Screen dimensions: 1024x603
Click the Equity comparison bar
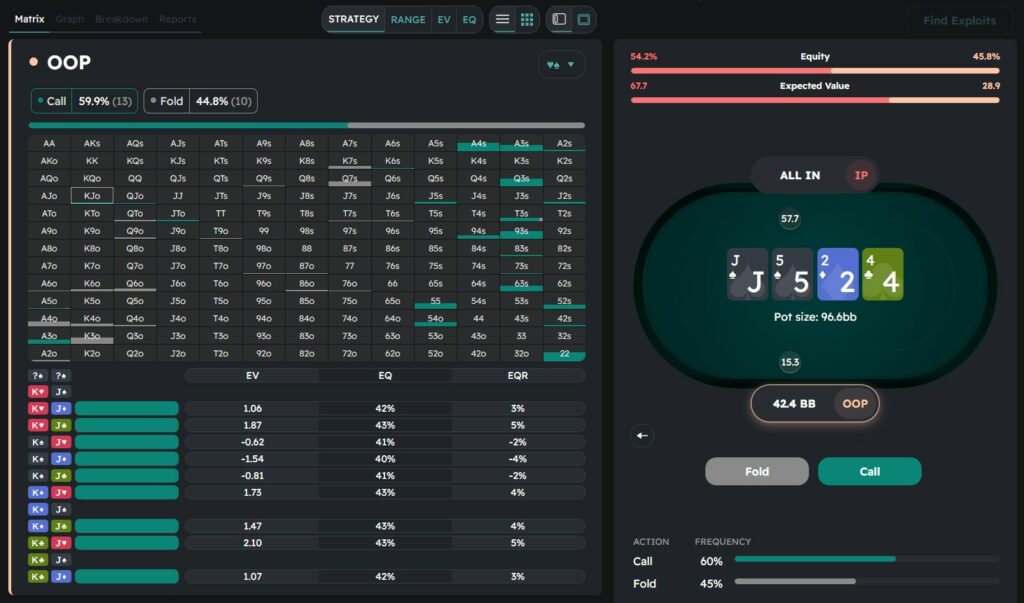[814, 70]
